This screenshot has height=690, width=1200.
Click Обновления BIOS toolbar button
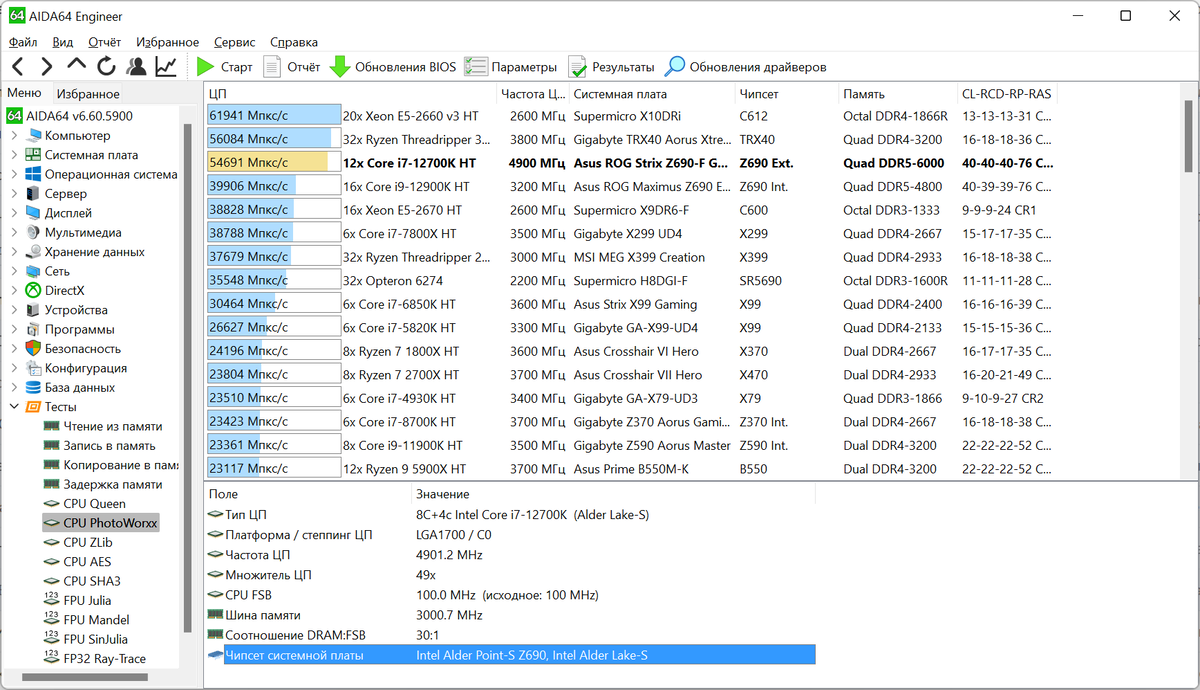click(x=393, y=67)
